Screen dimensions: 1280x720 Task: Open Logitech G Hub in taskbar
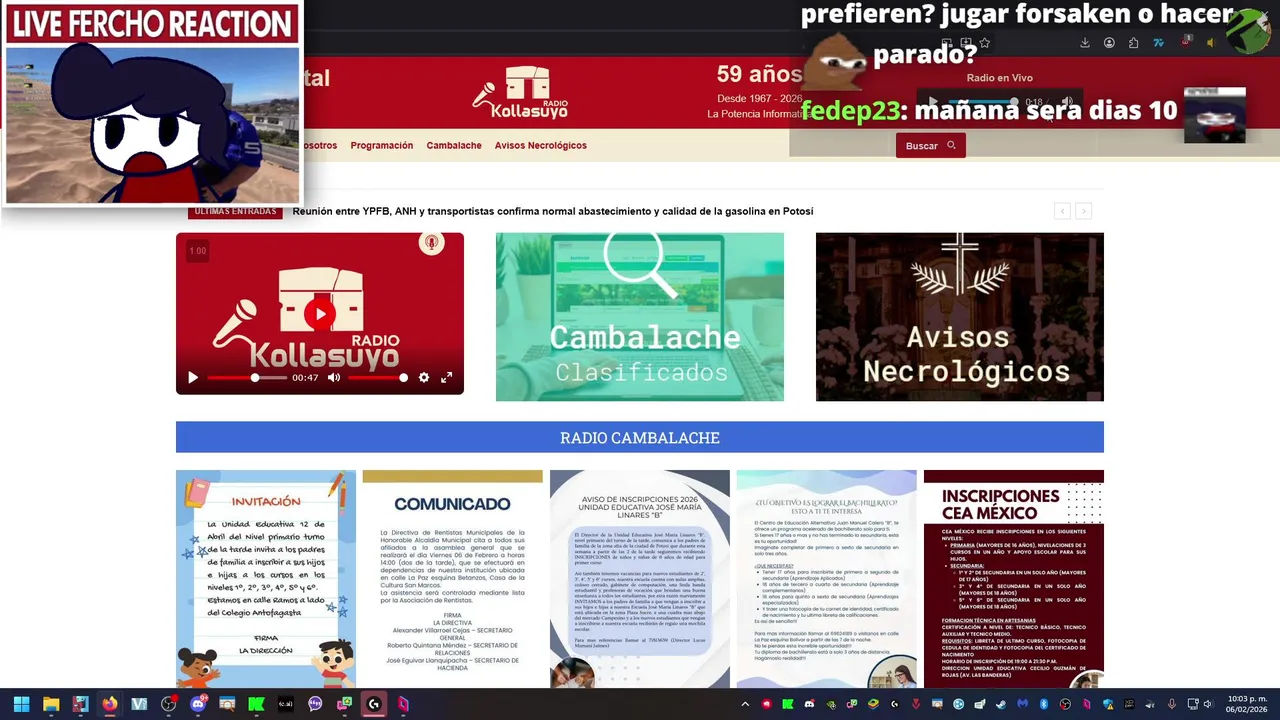pyautogui.click(x=374, y=704)
